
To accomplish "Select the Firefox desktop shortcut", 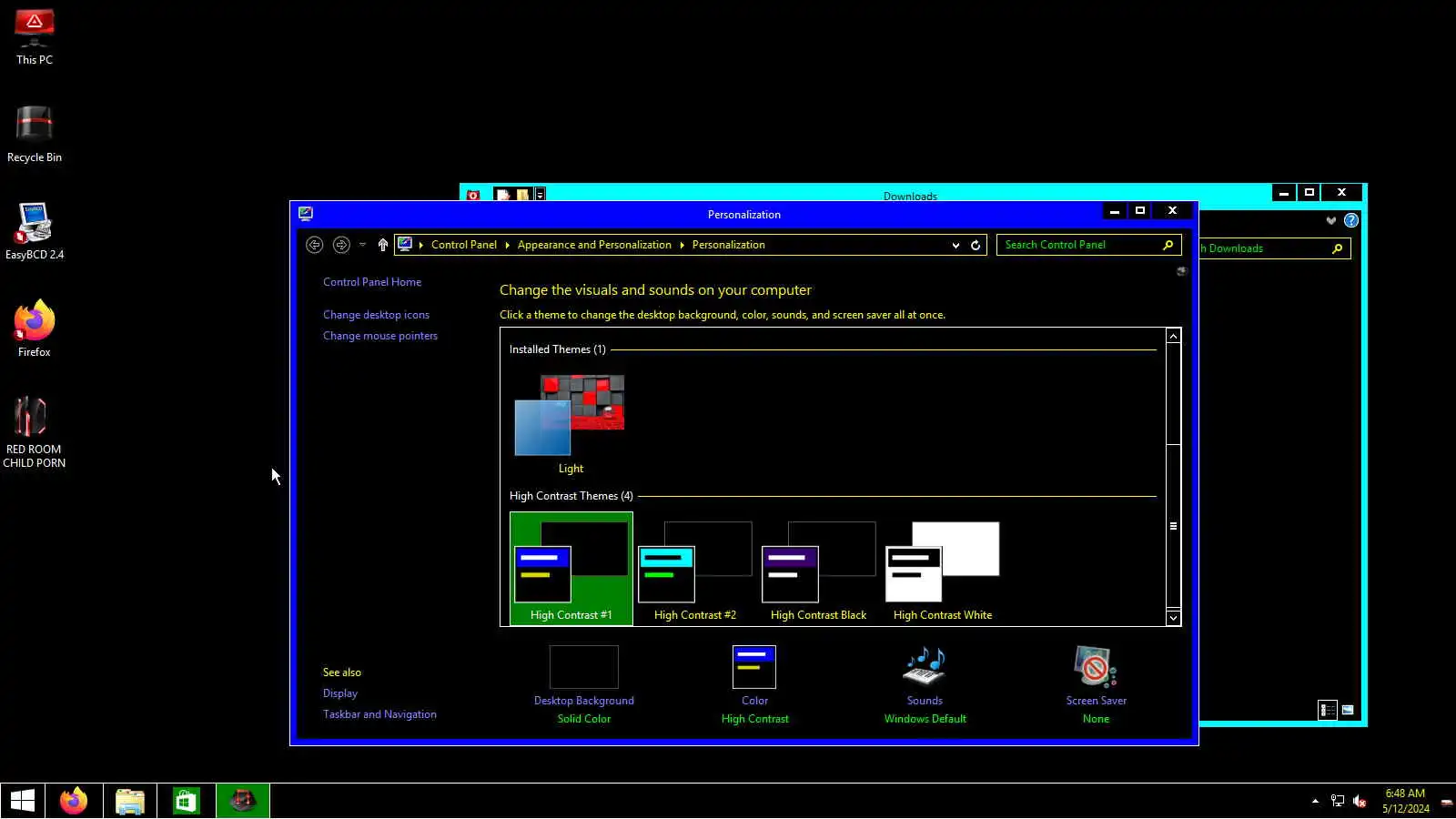I will [x=35, y=329].
